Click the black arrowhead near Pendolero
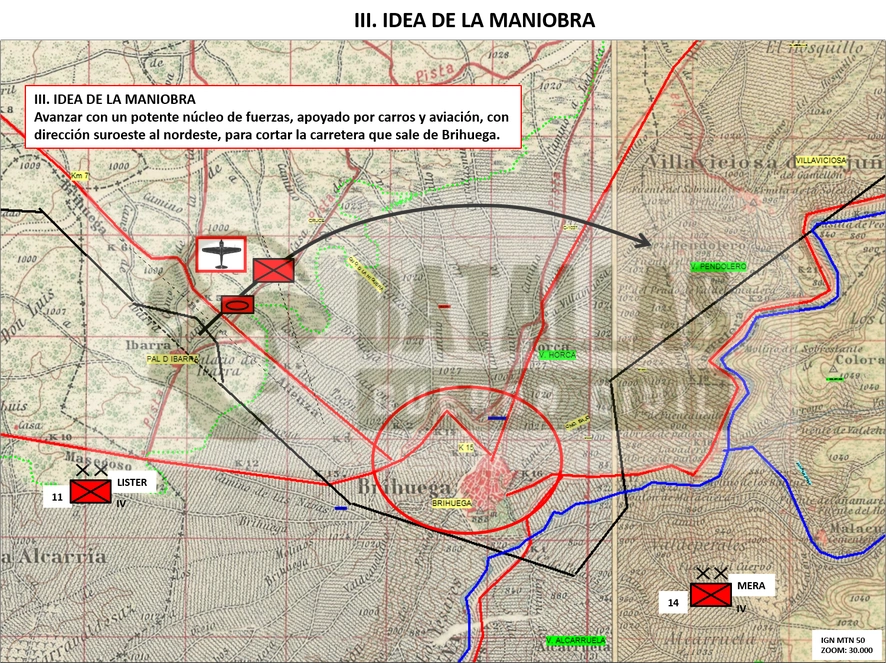The height and width of the screenshot is (663, 886). (x=643, y=241)
